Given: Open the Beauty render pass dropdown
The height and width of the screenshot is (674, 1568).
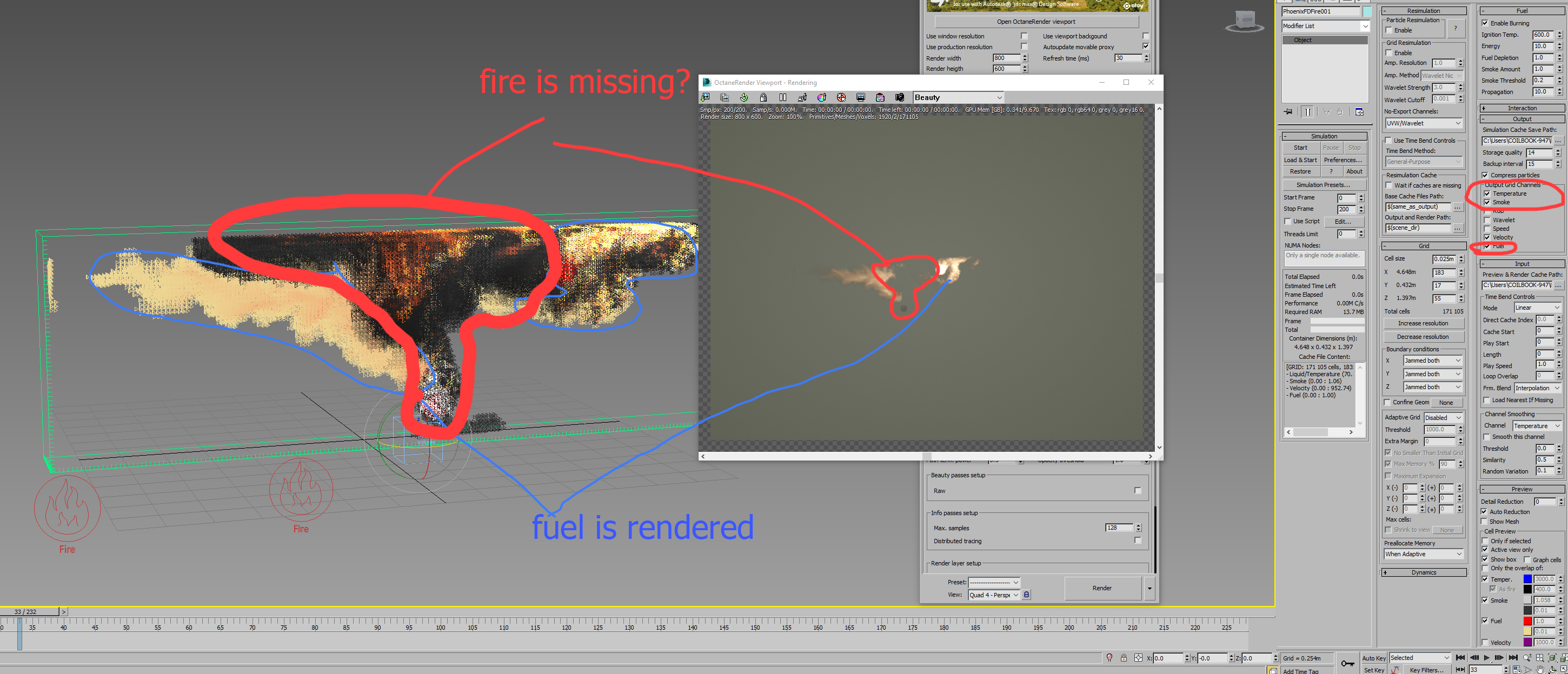Looking at the screenshot, I should tap(958, 97).
